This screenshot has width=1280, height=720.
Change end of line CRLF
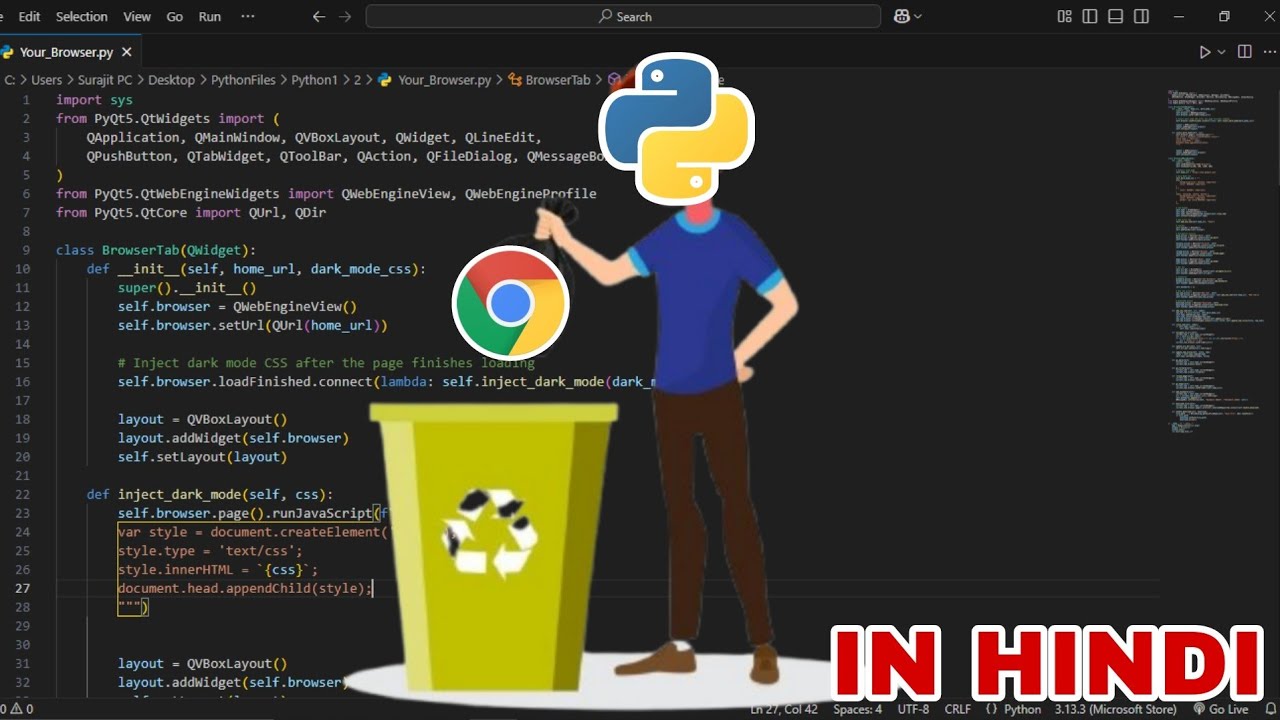coord(958,709)
